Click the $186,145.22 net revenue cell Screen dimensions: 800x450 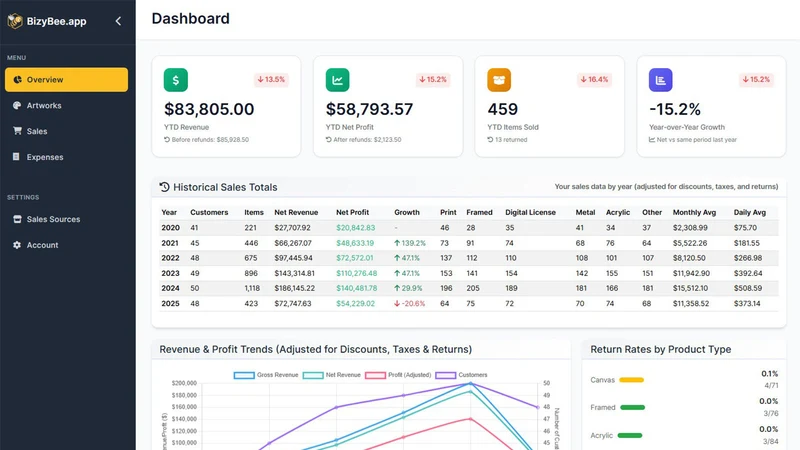click(294, 288)
